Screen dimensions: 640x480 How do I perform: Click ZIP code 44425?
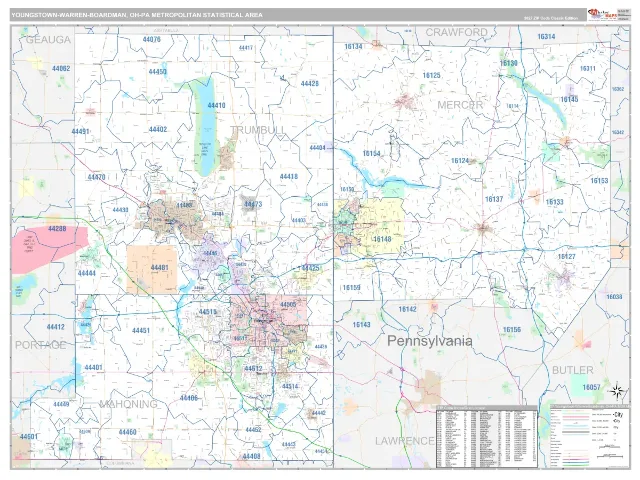pos(310,268)
